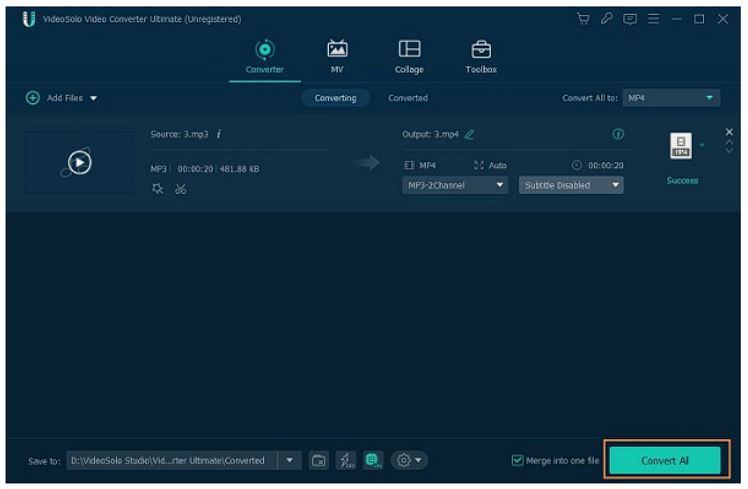
Task: Click the Convert All button
Action: (x=665, y=460)
